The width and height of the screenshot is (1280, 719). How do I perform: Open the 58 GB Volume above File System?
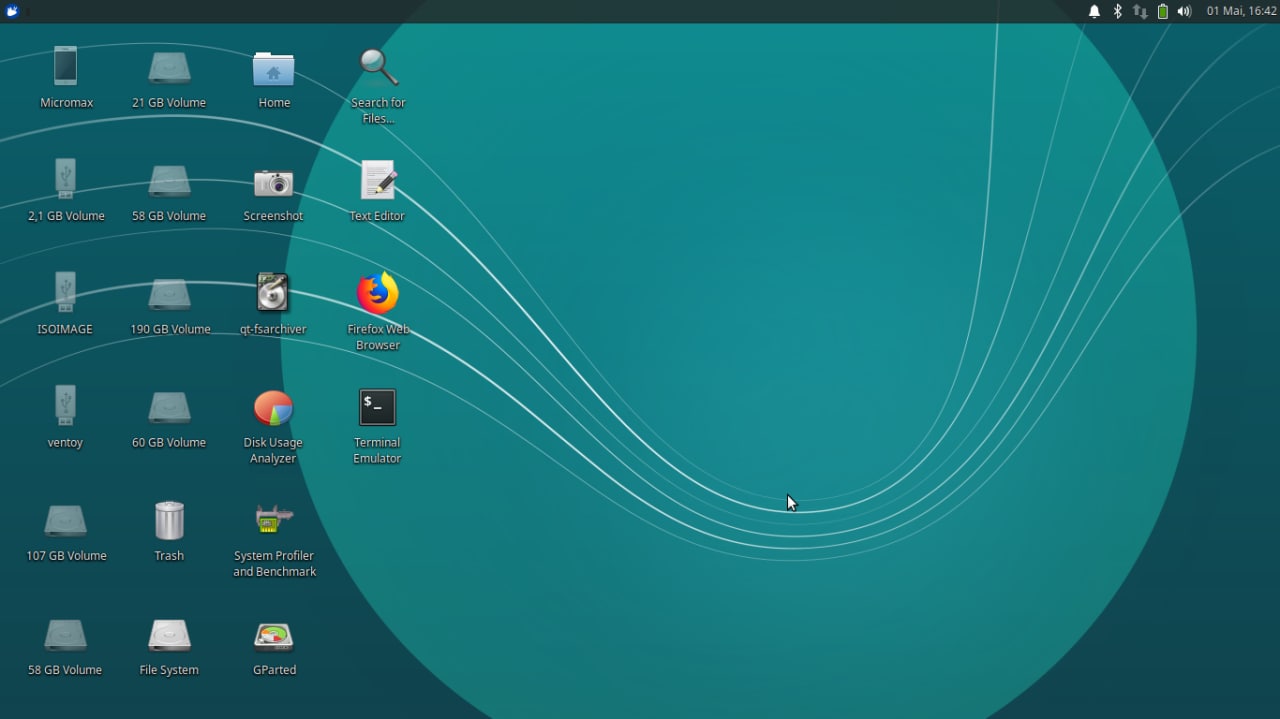pos(65,634)
